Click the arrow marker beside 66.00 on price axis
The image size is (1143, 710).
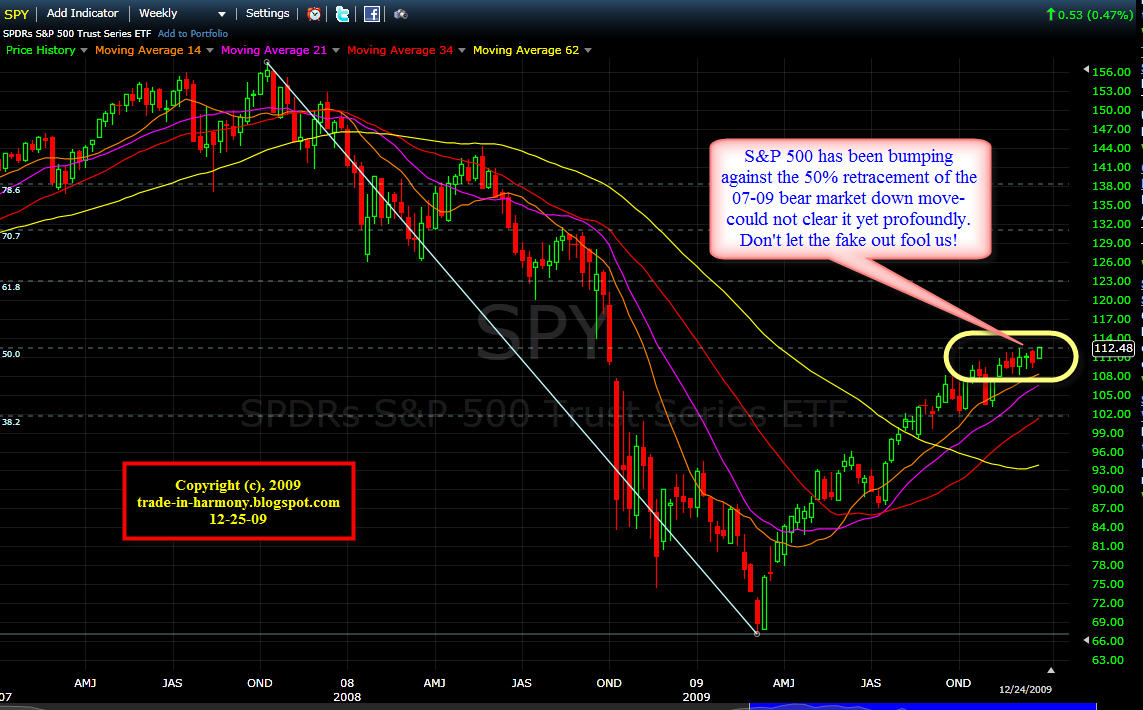pos(1086,640)
